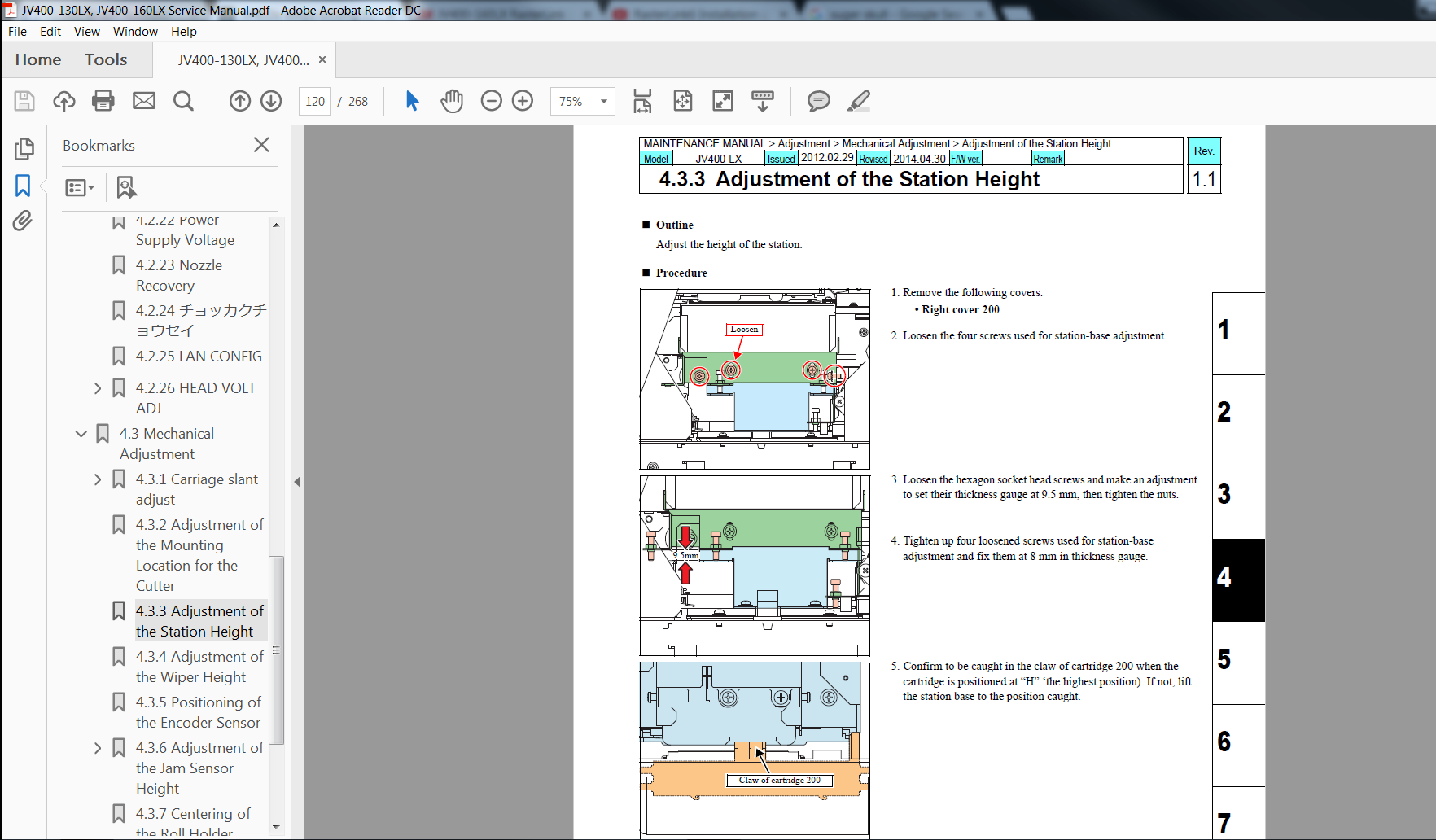1436x840 pixels.
Task: Select the JV400-130LX document tab
Action: tap(243, 60)
